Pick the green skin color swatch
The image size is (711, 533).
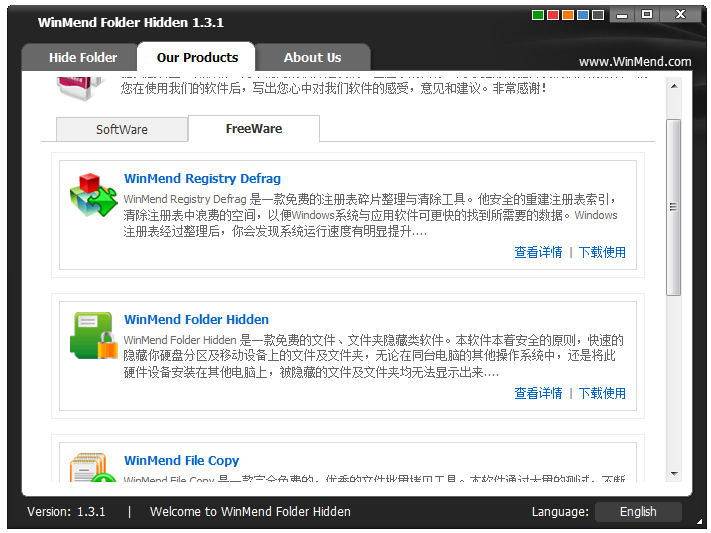[538, 15]
